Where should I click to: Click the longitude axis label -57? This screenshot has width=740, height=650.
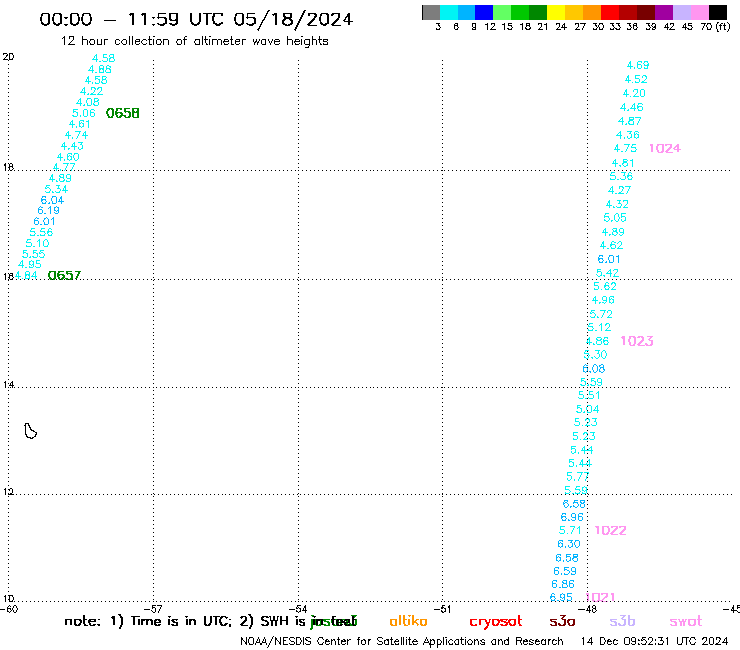tap(153, 609)
